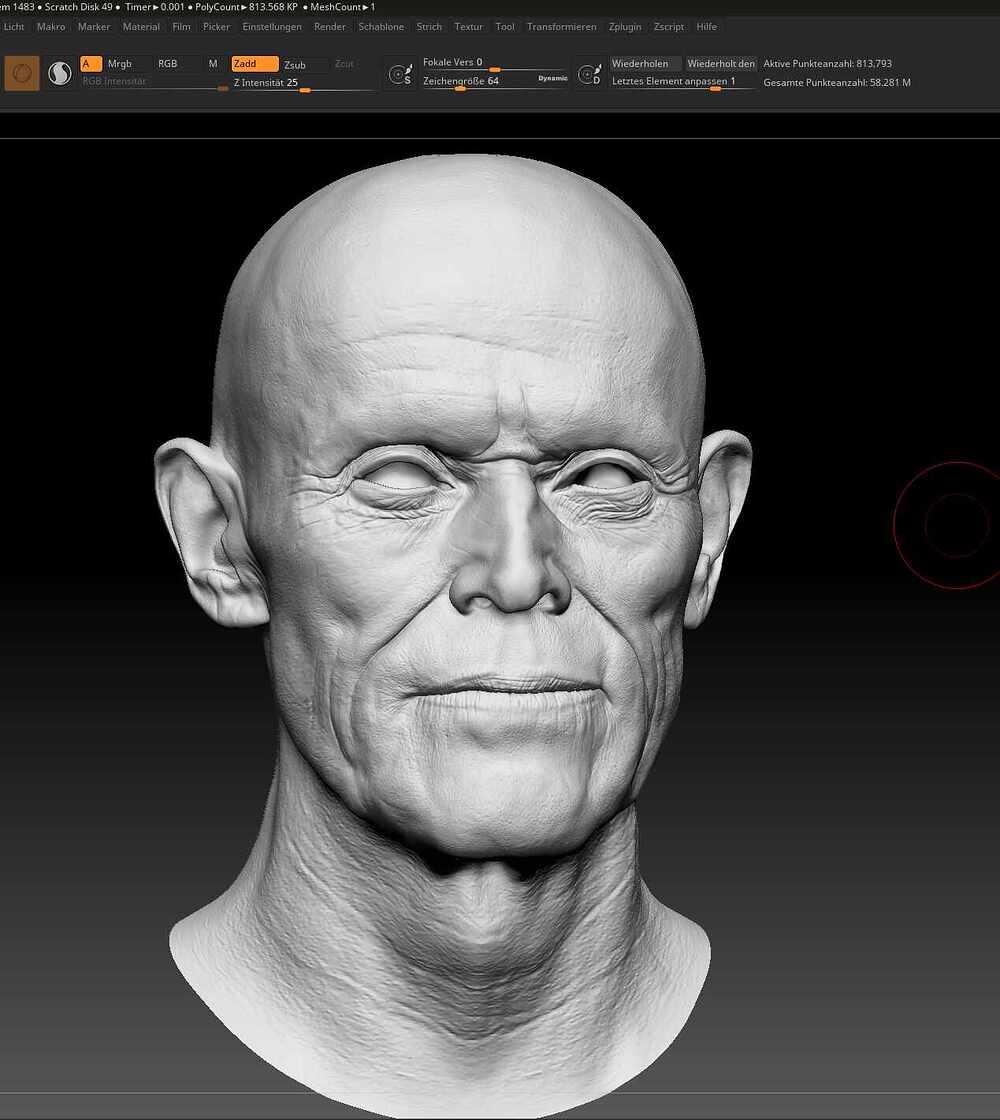Open the Transformieren menu
The width and height of the screenshot is (1000, 1120).
click(x=561, y=26)
